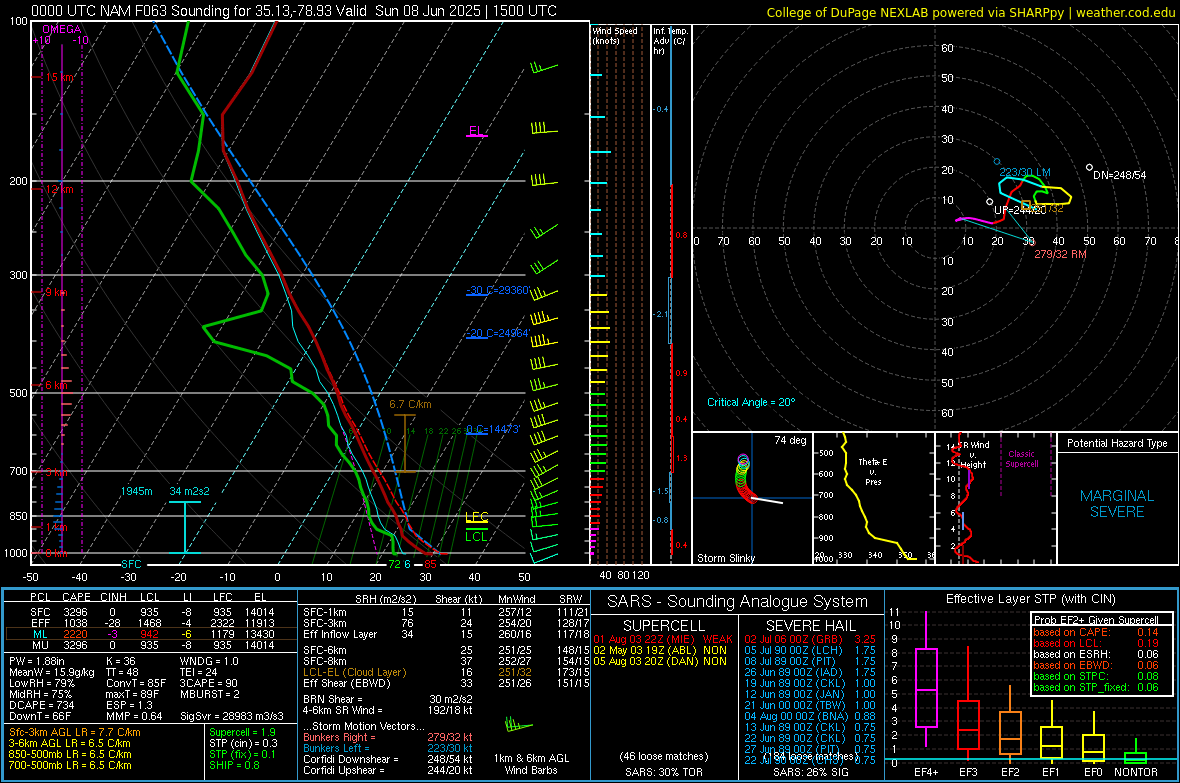Click the '279/32 RM' hodograph label
Viewport: 1180px width, 783px height.
(1060, 254)
